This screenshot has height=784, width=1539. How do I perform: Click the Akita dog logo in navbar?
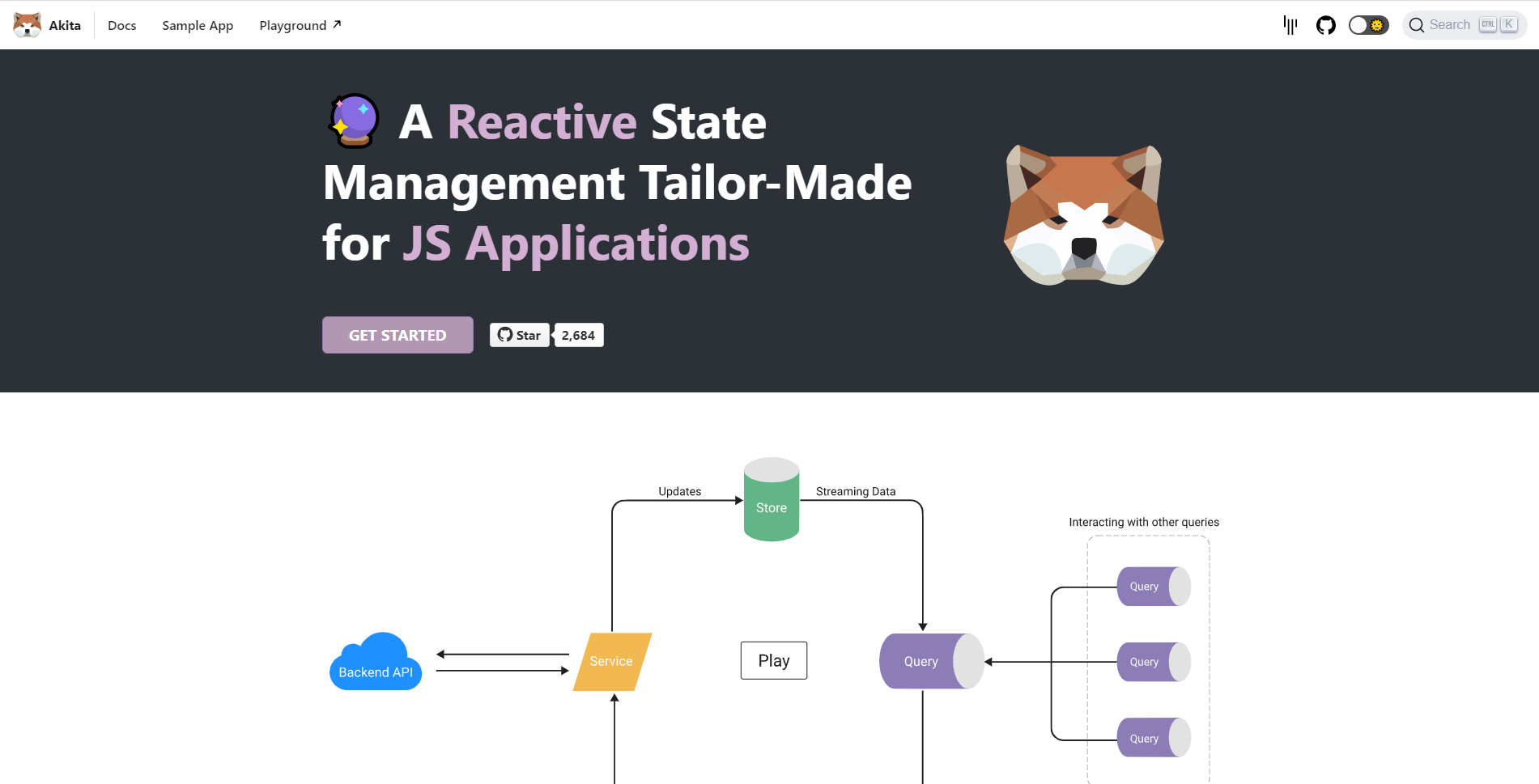point(28,25)
